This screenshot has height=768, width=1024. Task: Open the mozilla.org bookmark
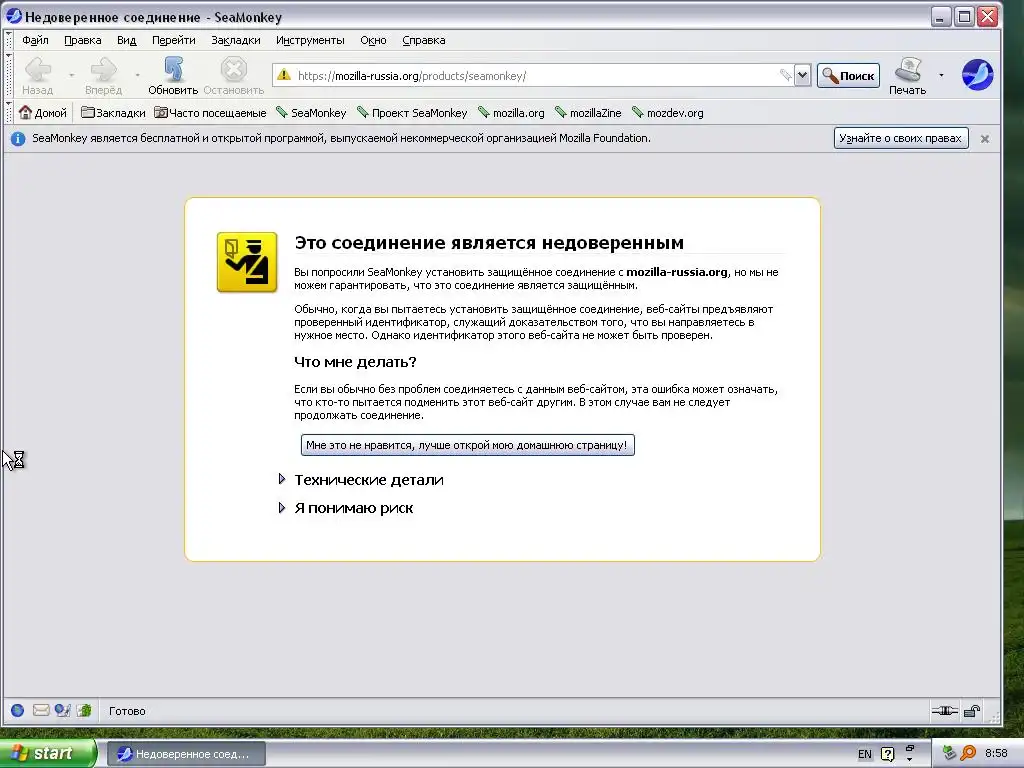(x=511, y=112)
